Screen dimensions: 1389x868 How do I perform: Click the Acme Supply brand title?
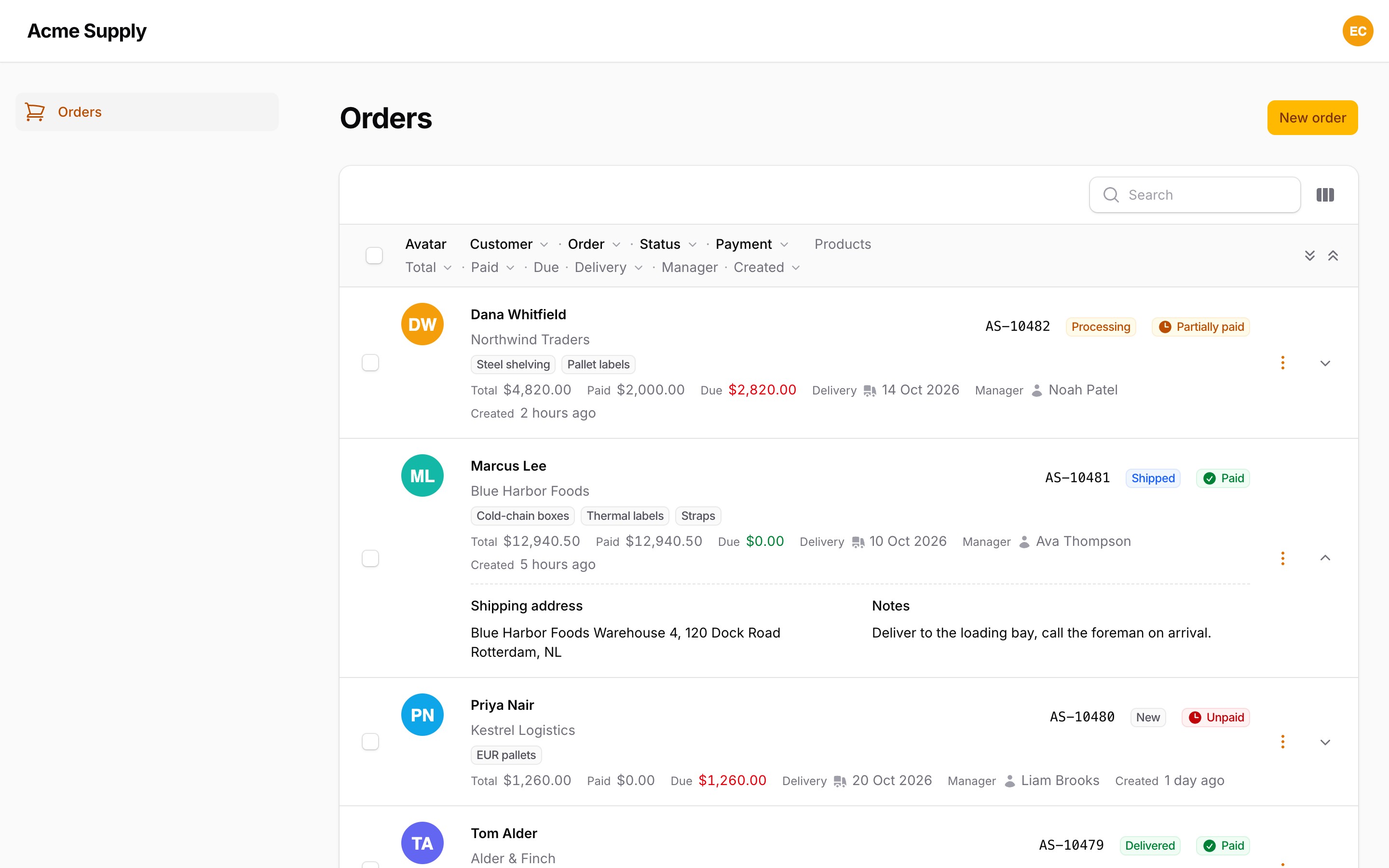[87, 31]
